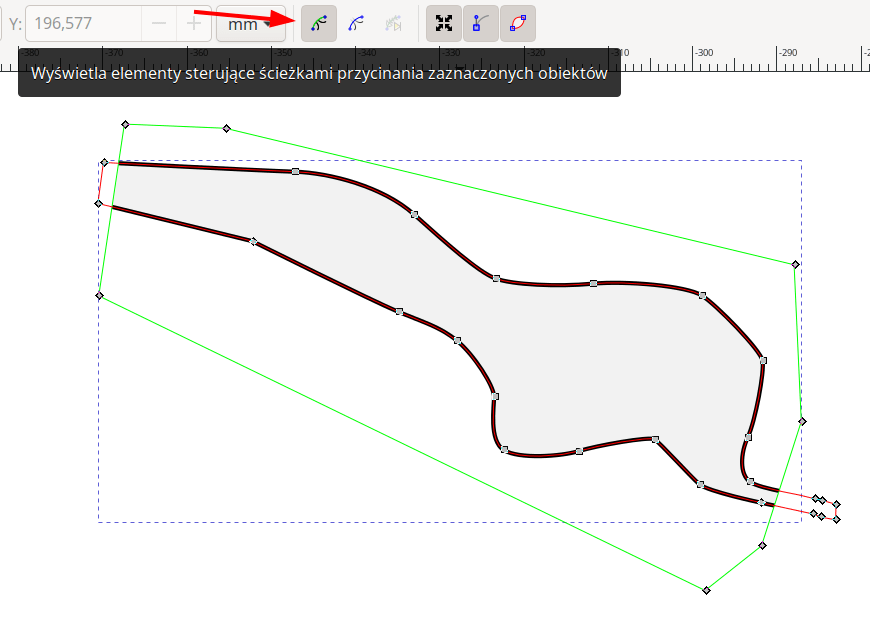
Task: Increase Y coordinate with plus button
Action: 194,23
